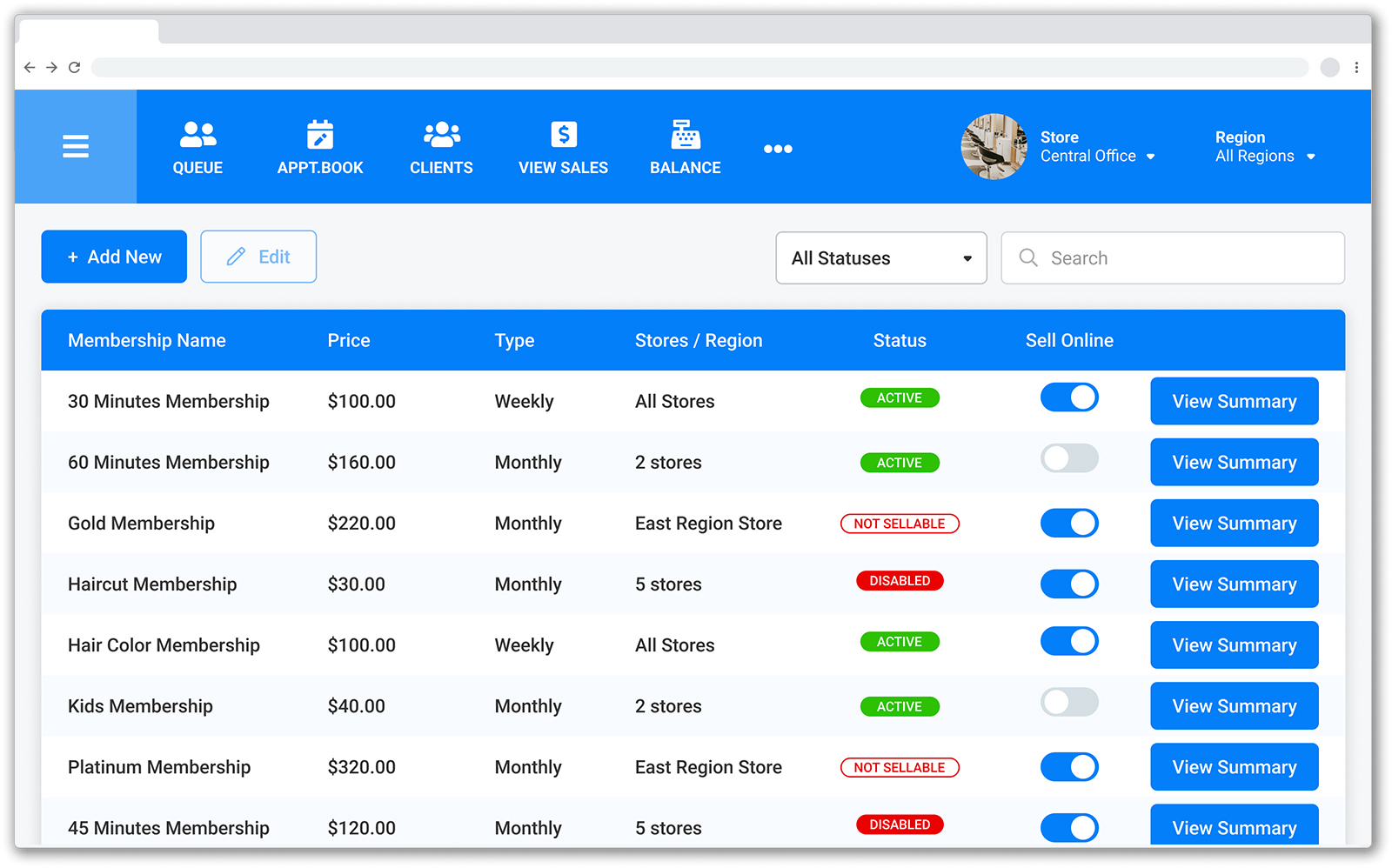This screenshot has width=1392, height=868.
Task: Open the Clients icon
Action: (x=441, y=132)
